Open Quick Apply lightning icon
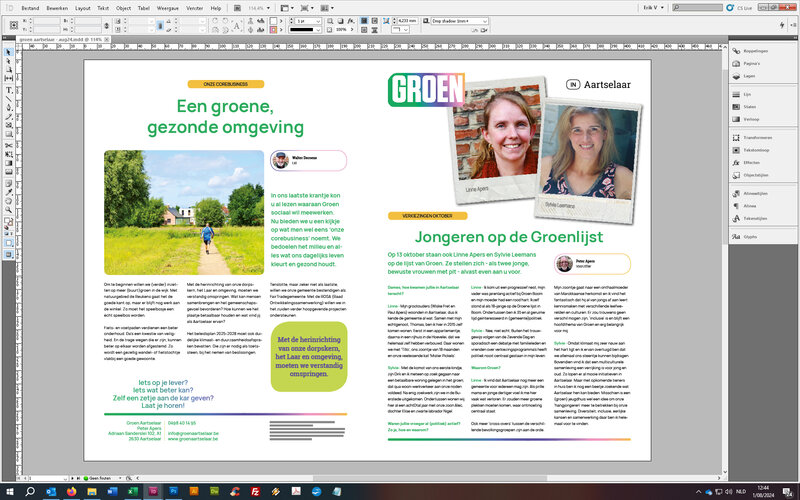This screenshot has width=800, height=500. 782,25
